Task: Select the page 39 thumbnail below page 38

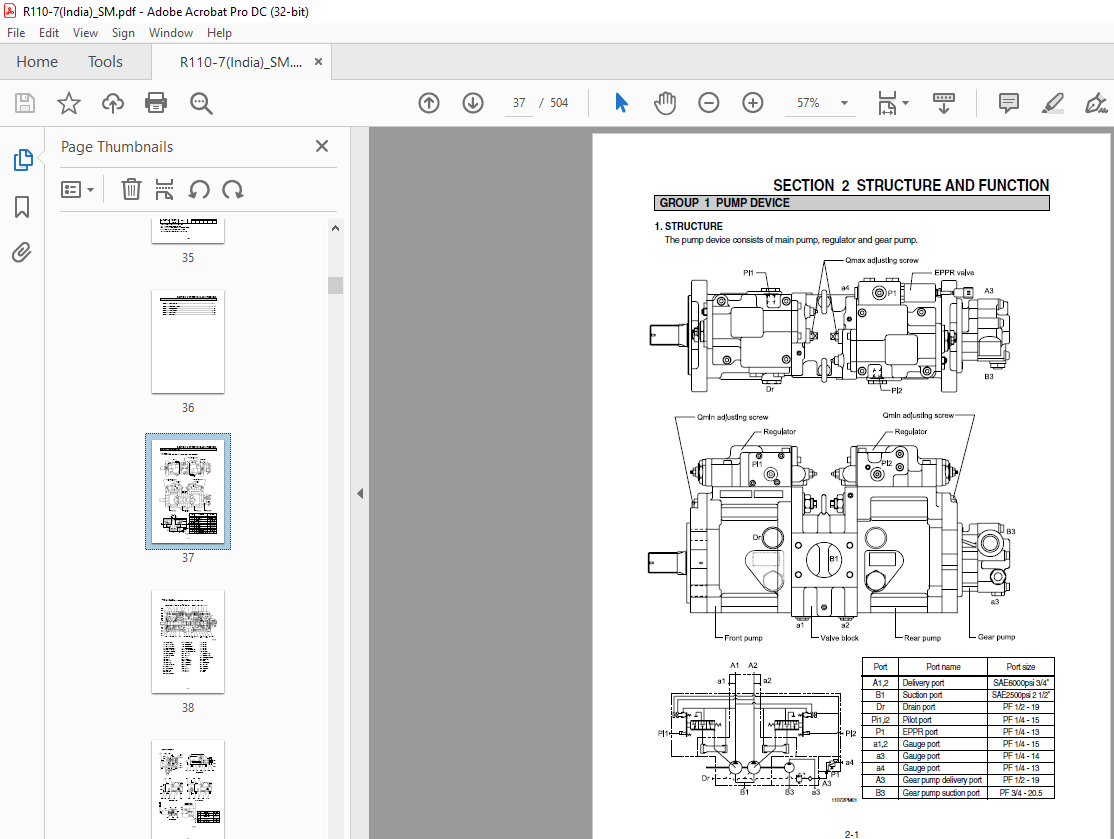Action: click(x=188, y=789)
